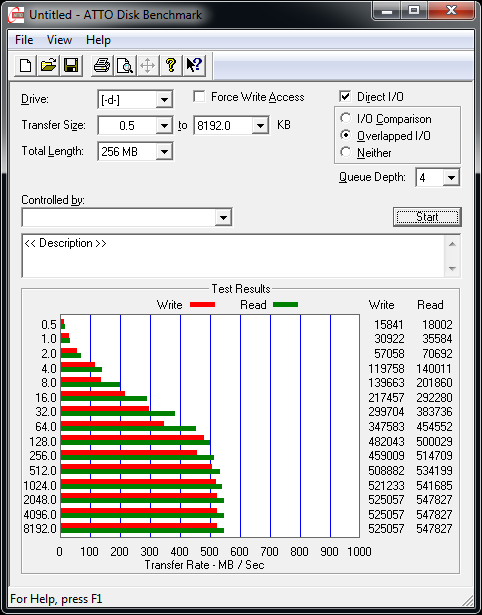The image size is (482, 615).
Task: Start the benchmark with the Start button
Action: [427, 217]
